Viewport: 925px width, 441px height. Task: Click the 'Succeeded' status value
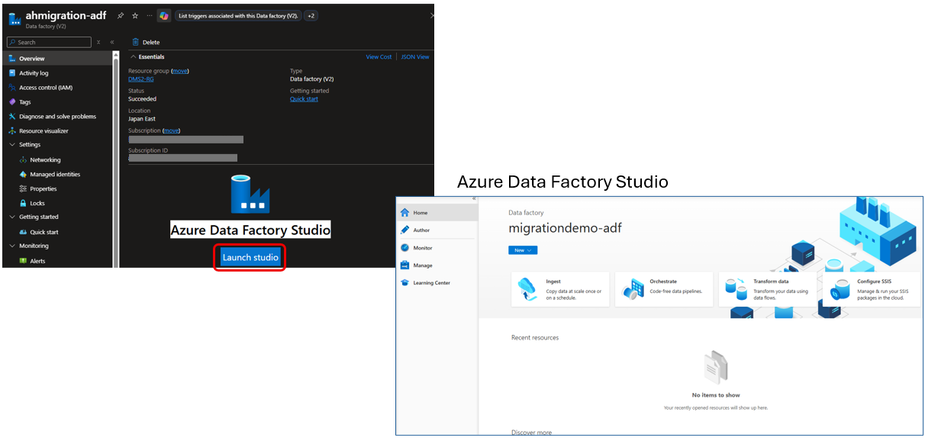coord(142,99)
